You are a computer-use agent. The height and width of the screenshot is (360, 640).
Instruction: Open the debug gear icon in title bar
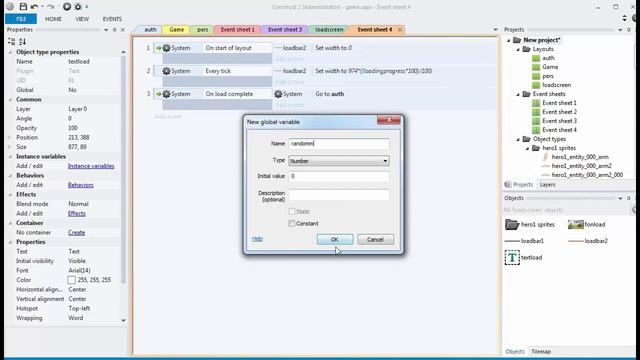78,7
